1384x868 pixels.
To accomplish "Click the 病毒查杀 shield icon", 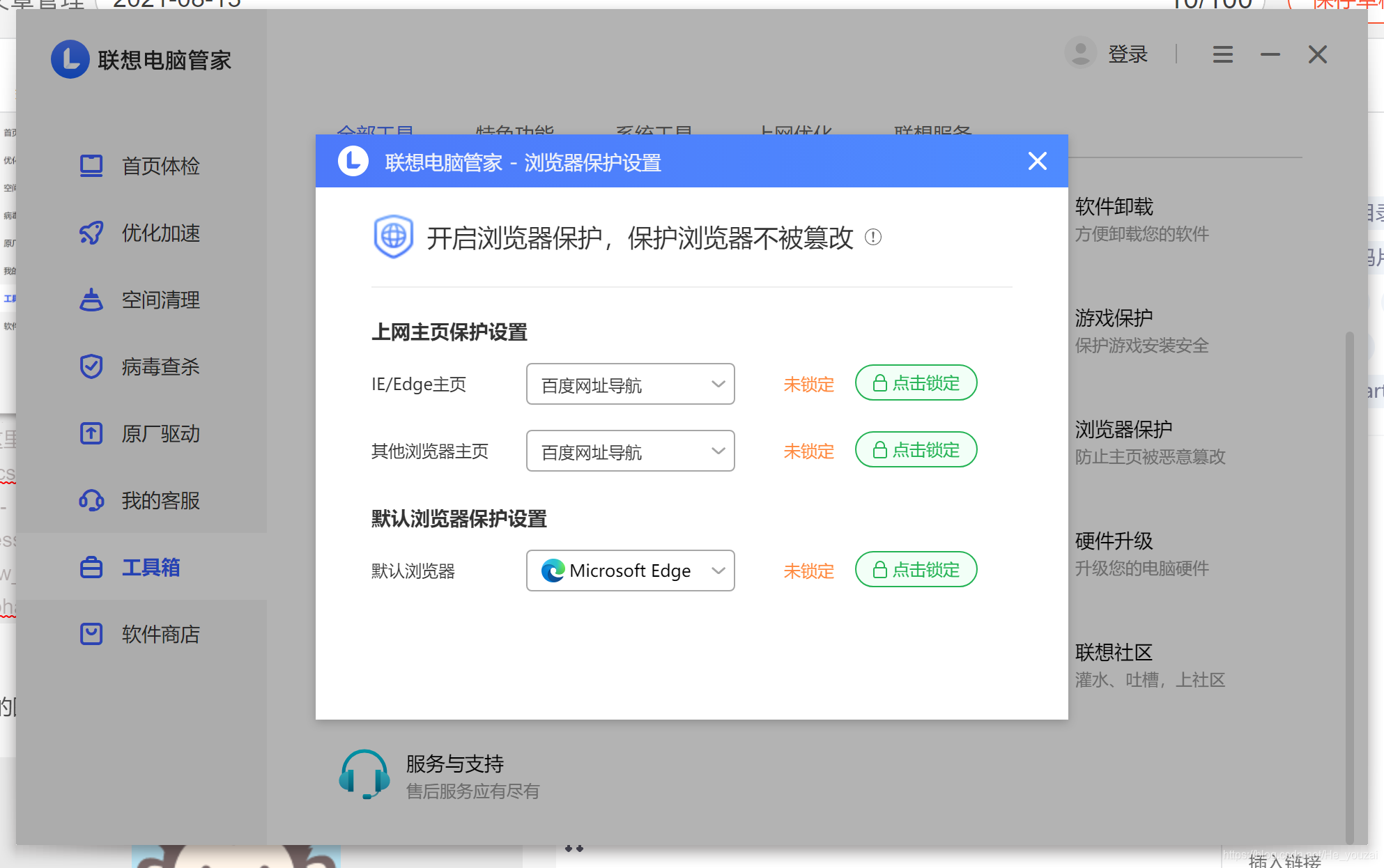I will pyautogui.click(x=91, y=366).
